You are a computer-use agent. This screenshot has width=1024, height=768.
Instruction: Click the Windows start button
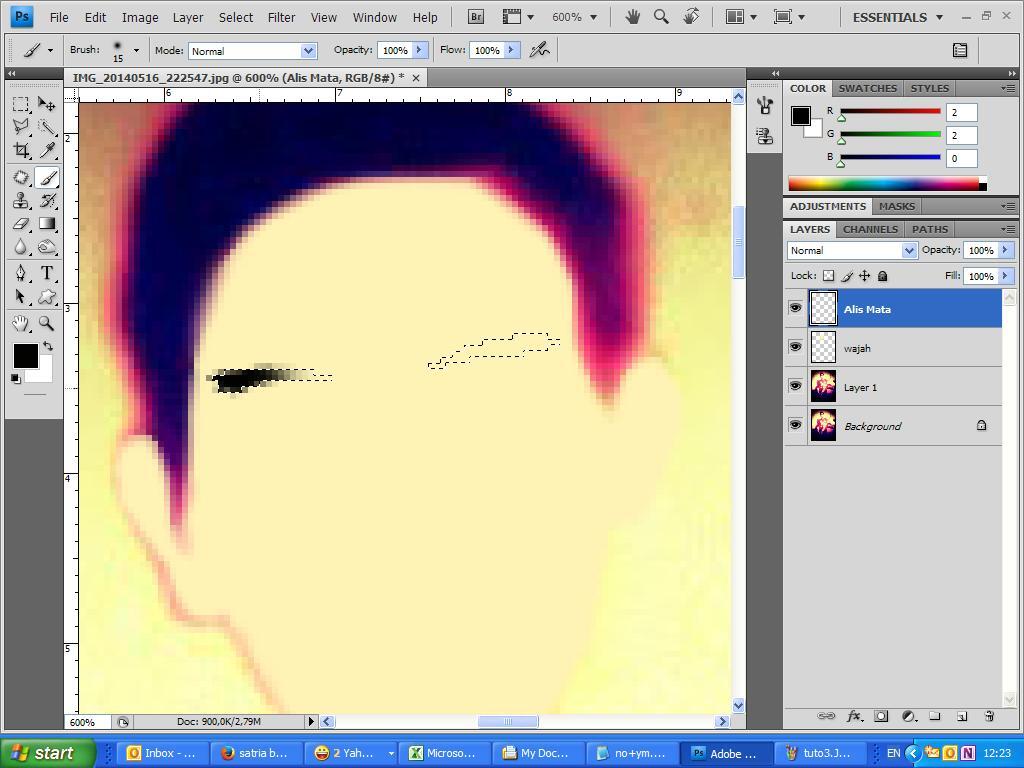[x=47, y=753]
